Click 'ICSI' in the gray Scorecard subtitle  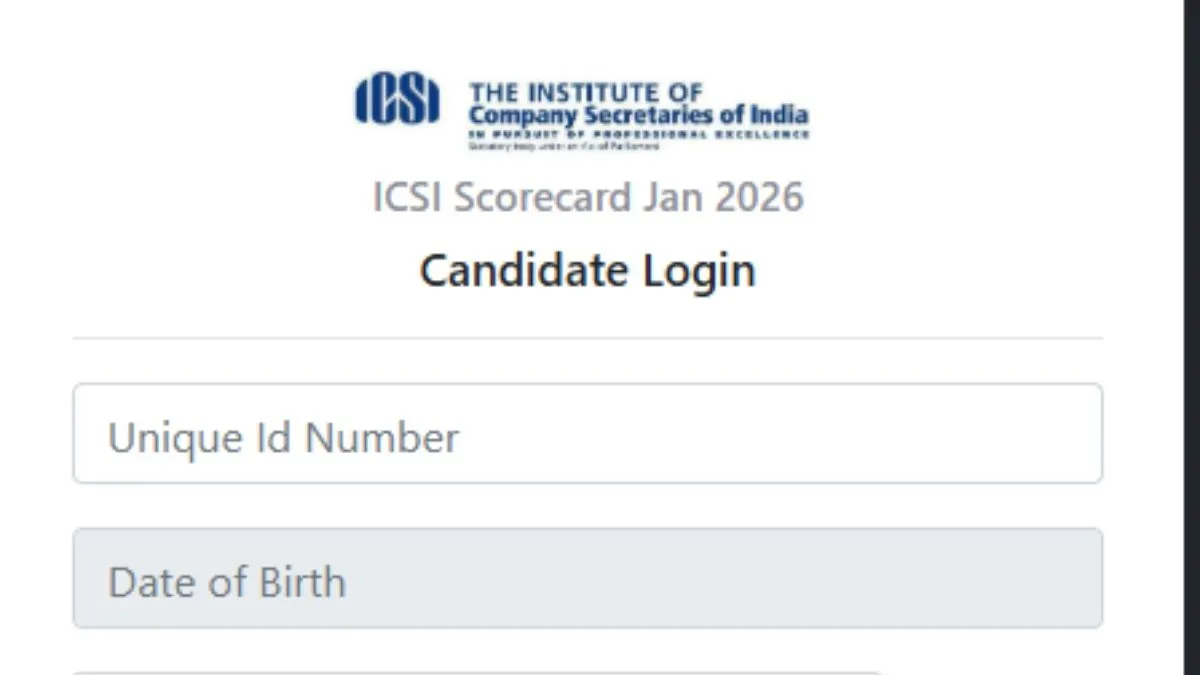click(x=408, y=197)
